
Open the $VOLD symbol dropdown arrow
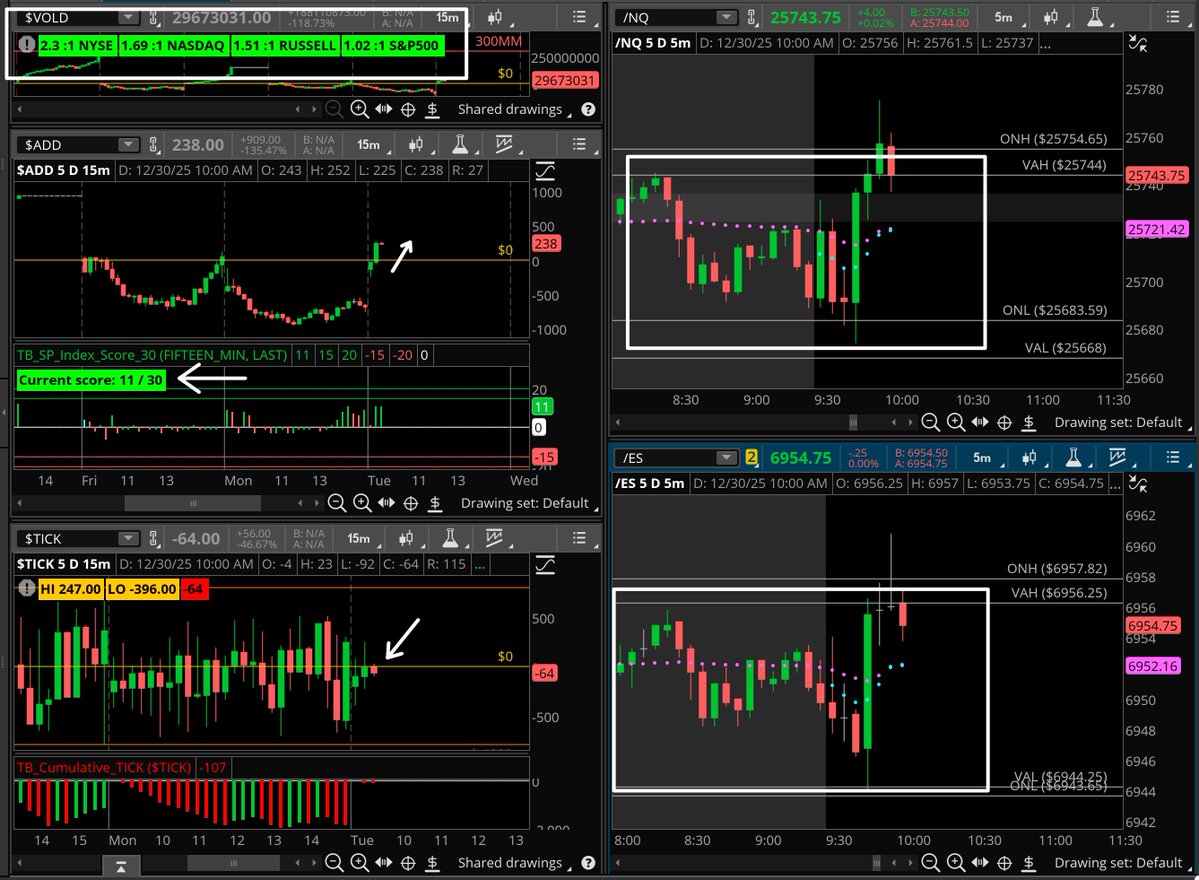point(128,17)
